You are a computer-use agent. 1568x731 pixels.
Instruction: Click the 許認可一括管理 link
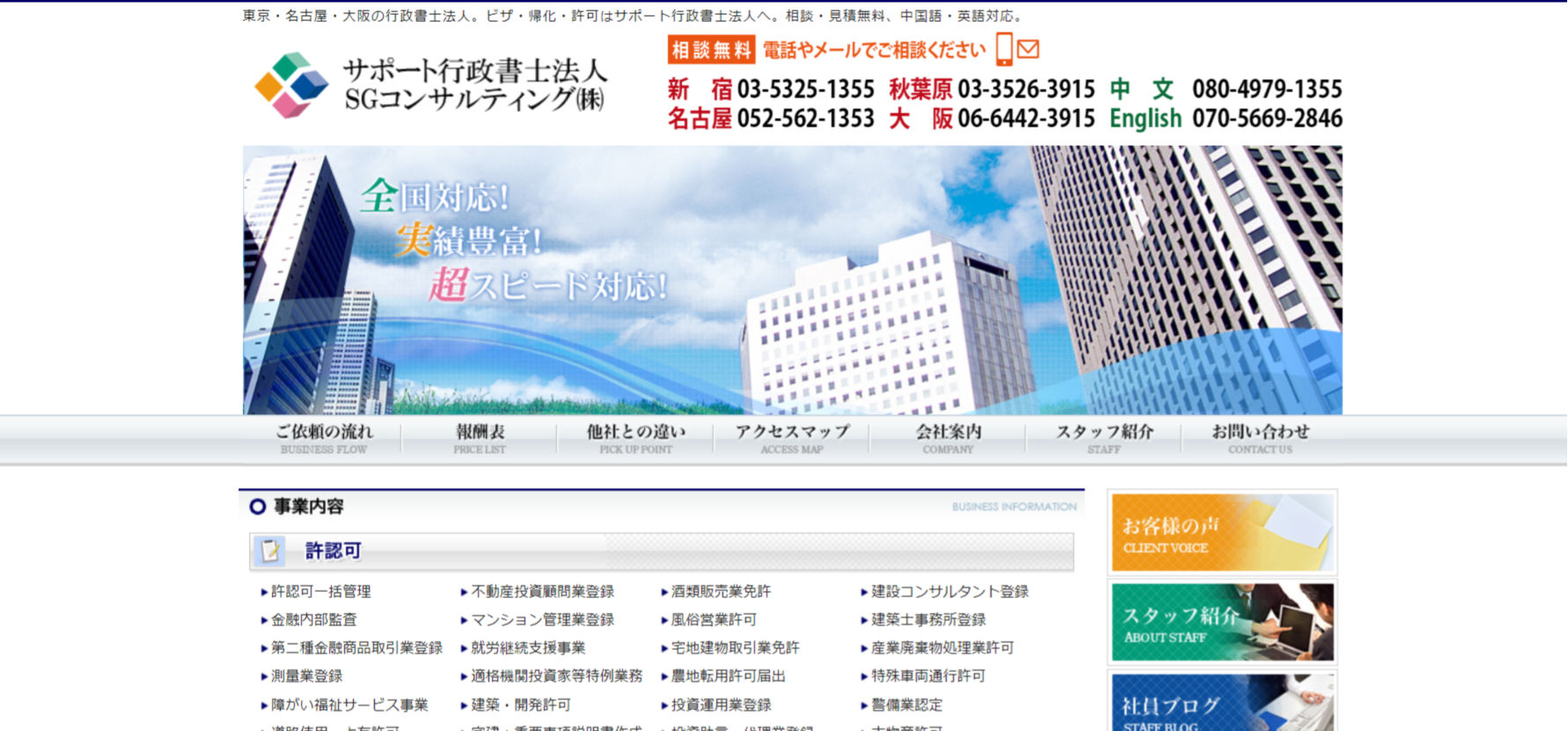pos(320,592)
